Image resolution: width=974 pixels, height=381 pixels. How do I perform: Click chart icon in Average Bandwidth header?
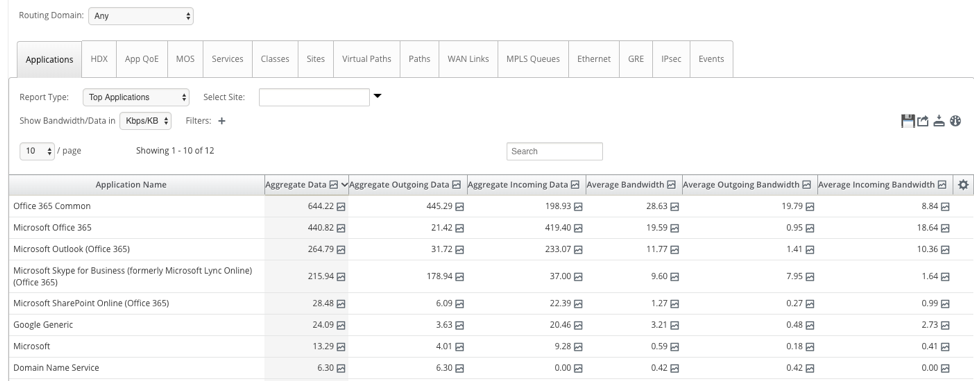tap(671, 185)
